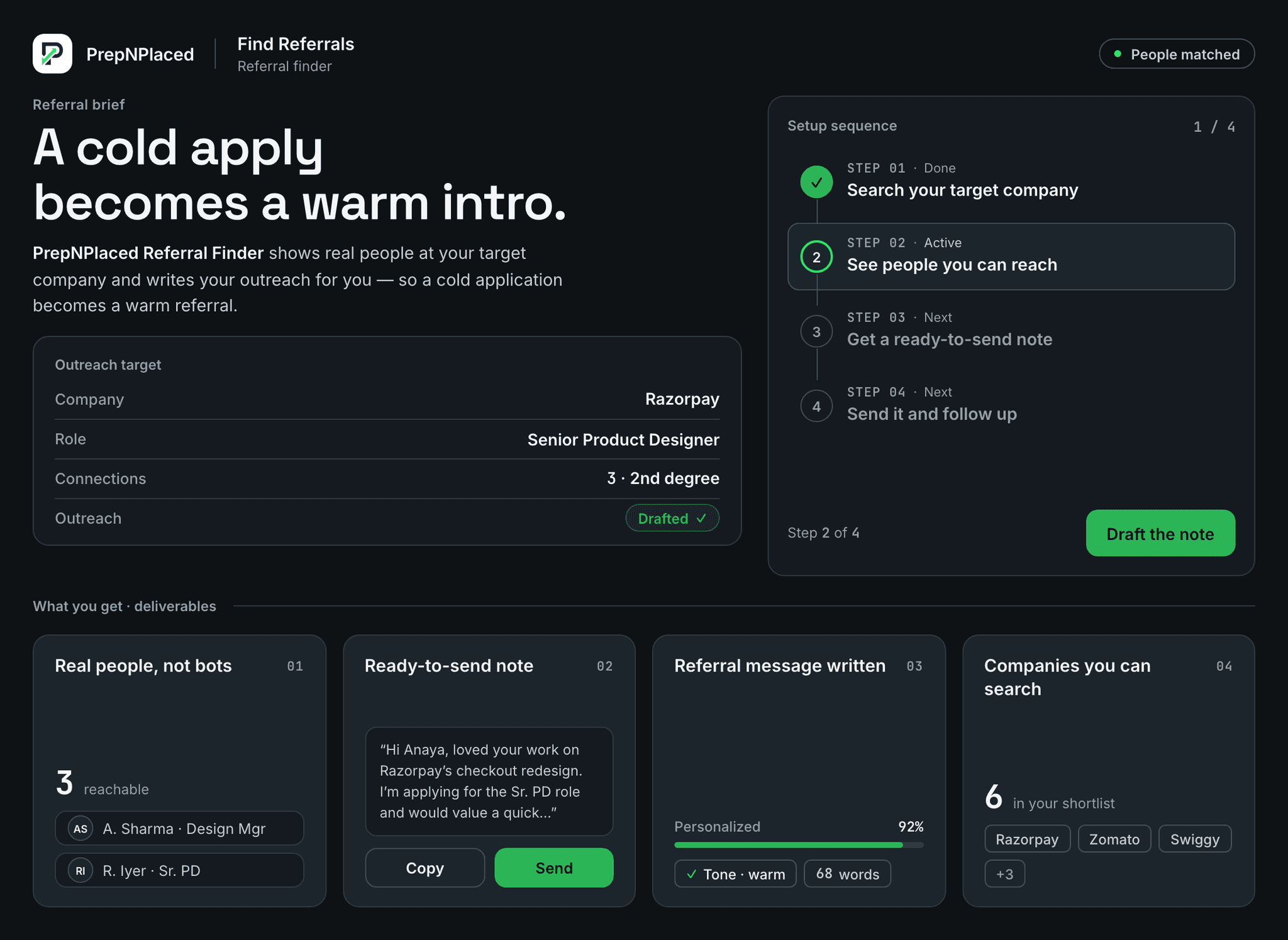Viewport: 1288px width, 940px height.
Task: Select the Step 02 circle number icon
Action: click(816, 257)
